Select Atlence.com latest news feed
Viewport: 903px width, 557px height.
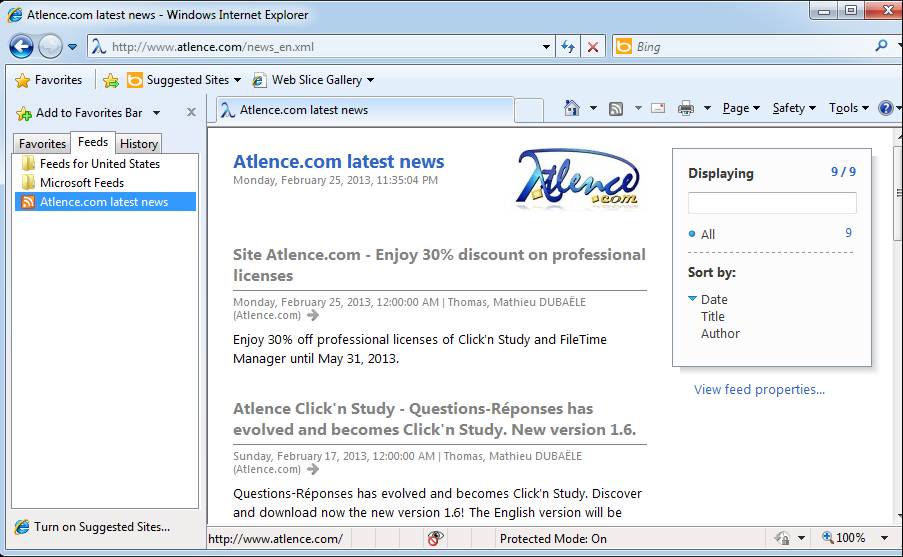pyautogui.click(x=105, y=202)
